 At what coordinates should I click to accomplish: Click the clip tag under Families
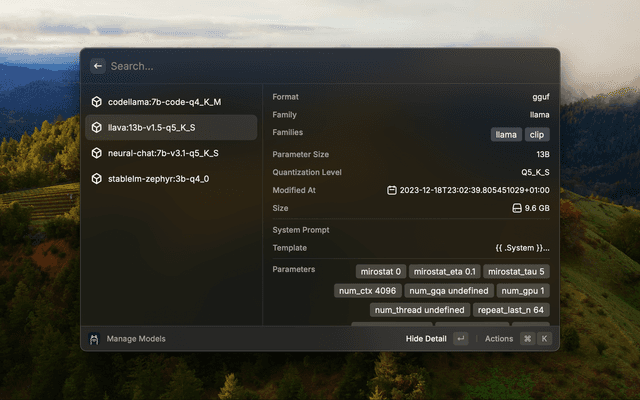(x=537, y=134)
